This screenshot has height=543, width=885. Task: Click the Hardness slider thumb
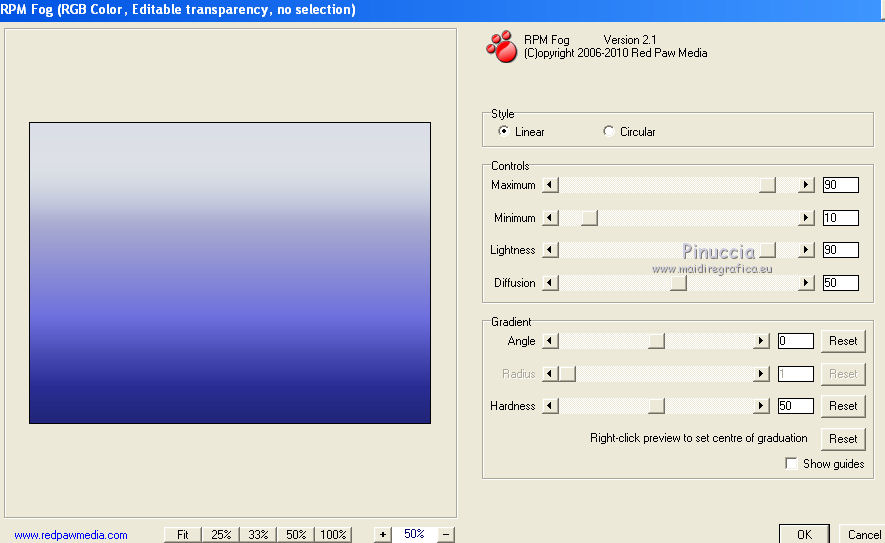tap(656, 405)
